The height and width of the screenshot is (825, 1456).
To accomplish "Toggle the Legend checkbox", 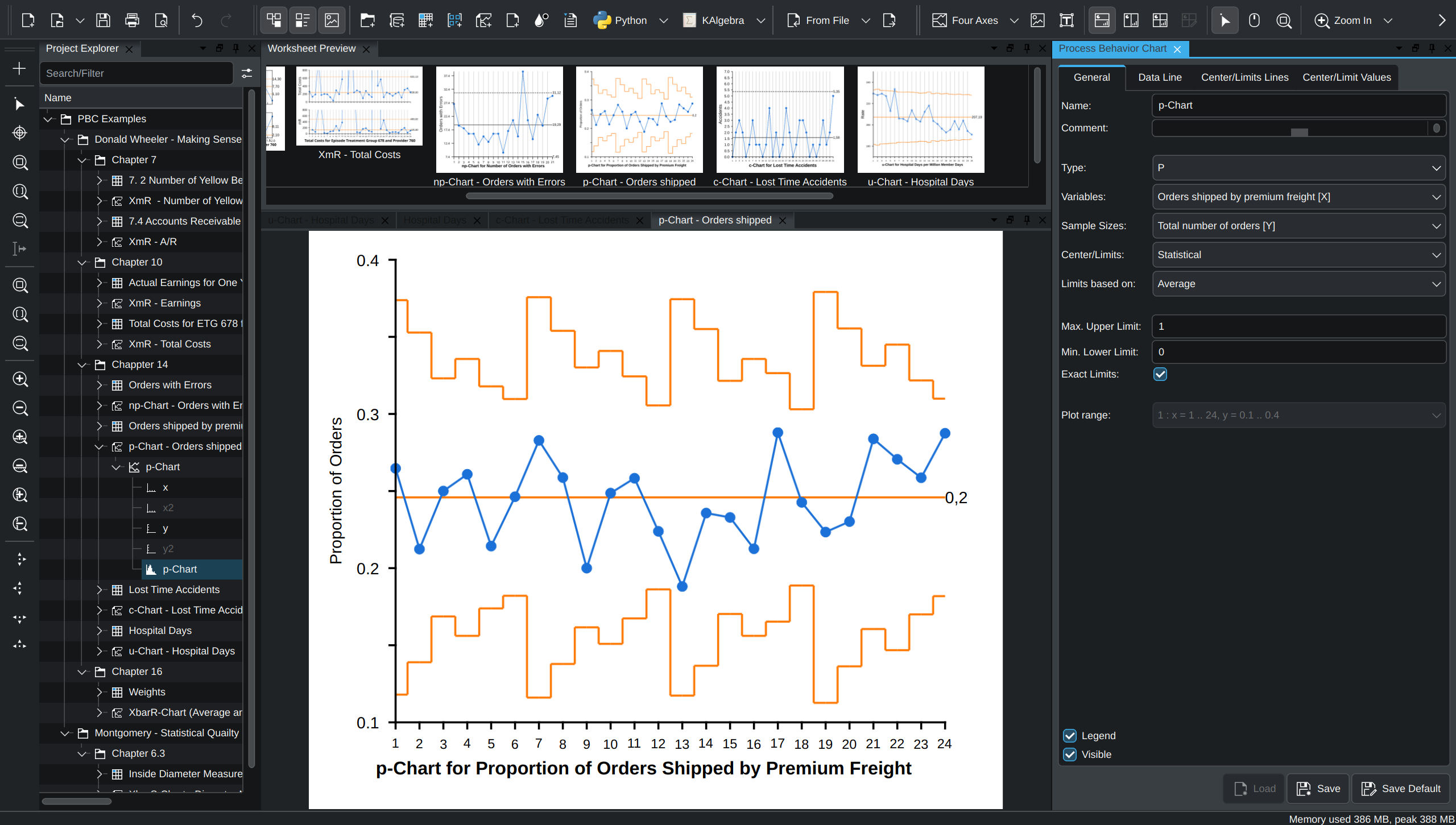I will [x=1070, y=736].
